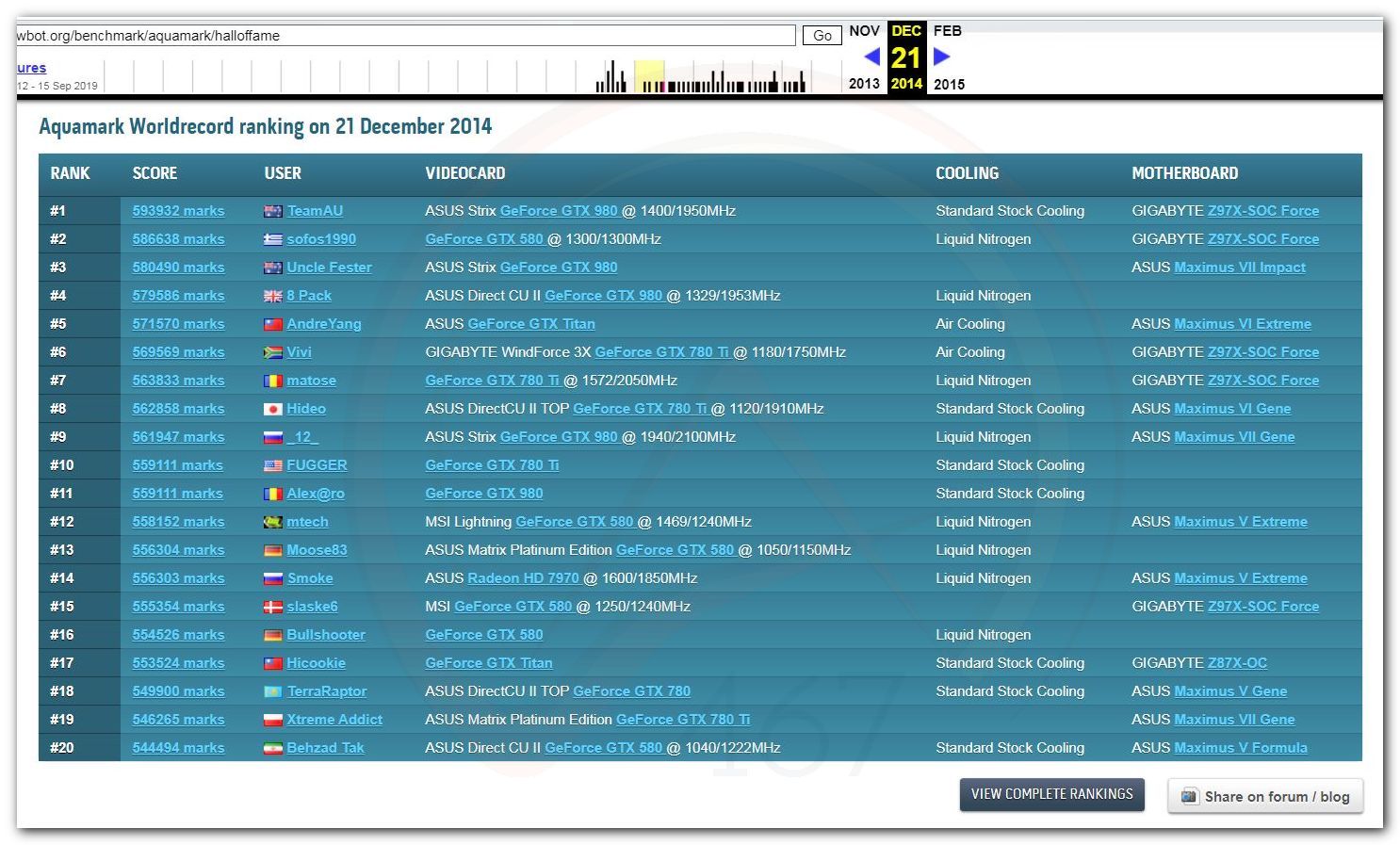The image size is (1400, 845).
Task: Click the previous capture blue left arrow
Action: point(871,57)
